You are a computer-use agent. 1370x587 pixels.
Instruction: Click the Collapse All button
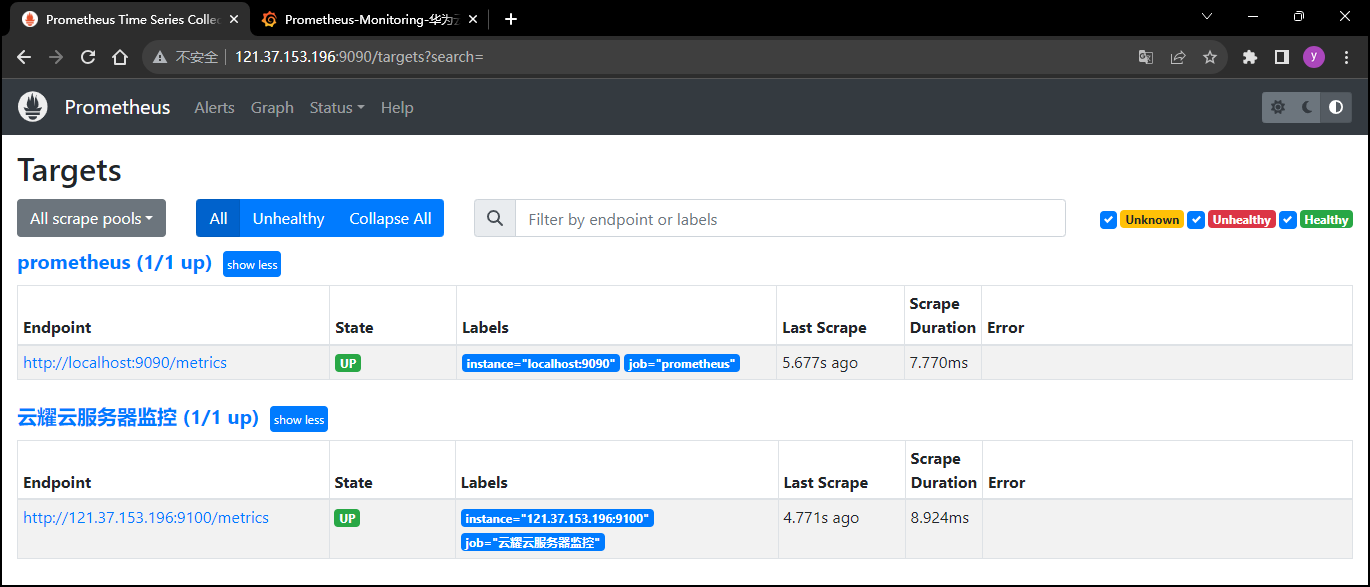click(390, 218)
